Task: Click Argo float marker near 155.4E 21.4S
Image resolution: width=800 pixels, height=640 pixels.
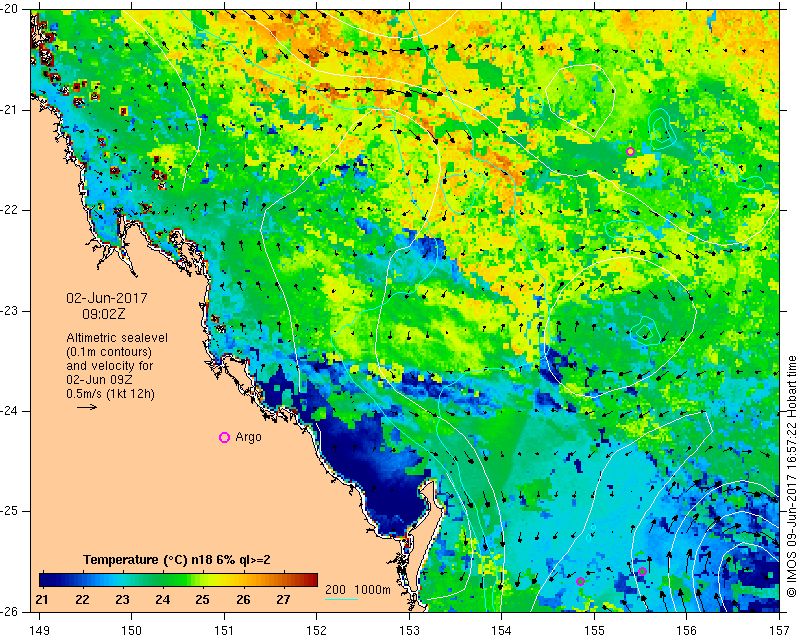Action: 631,151
